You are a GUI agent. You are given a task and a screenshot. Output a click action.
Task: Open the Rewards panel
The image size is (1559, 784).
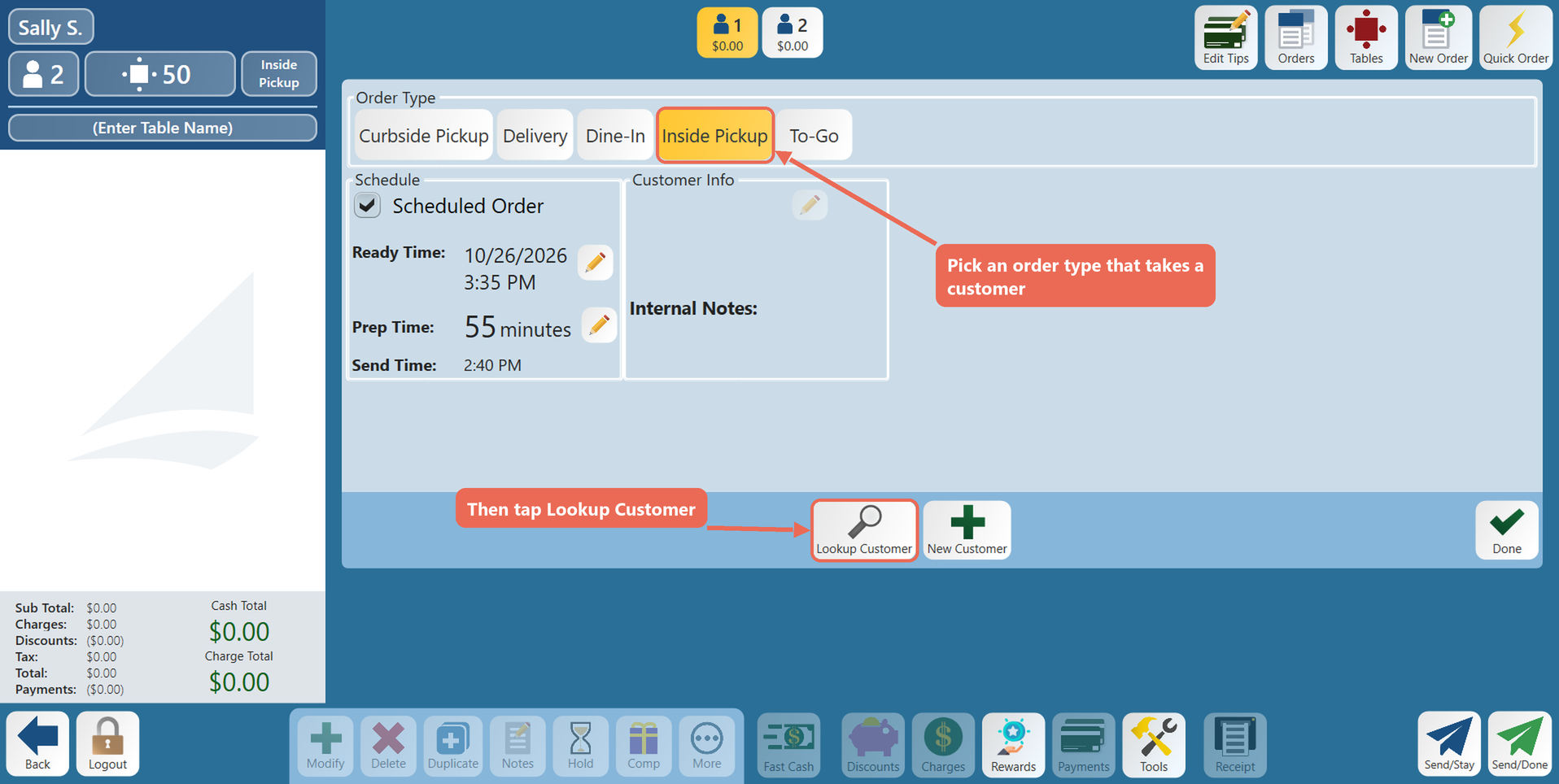click(x=1013, y=745)
